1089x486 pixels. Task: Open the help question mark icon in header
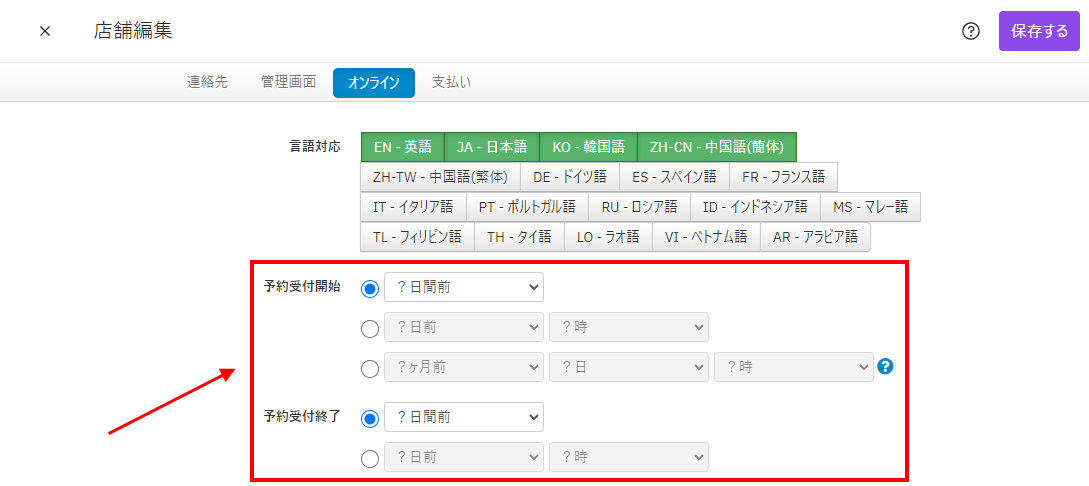(970, 31)
